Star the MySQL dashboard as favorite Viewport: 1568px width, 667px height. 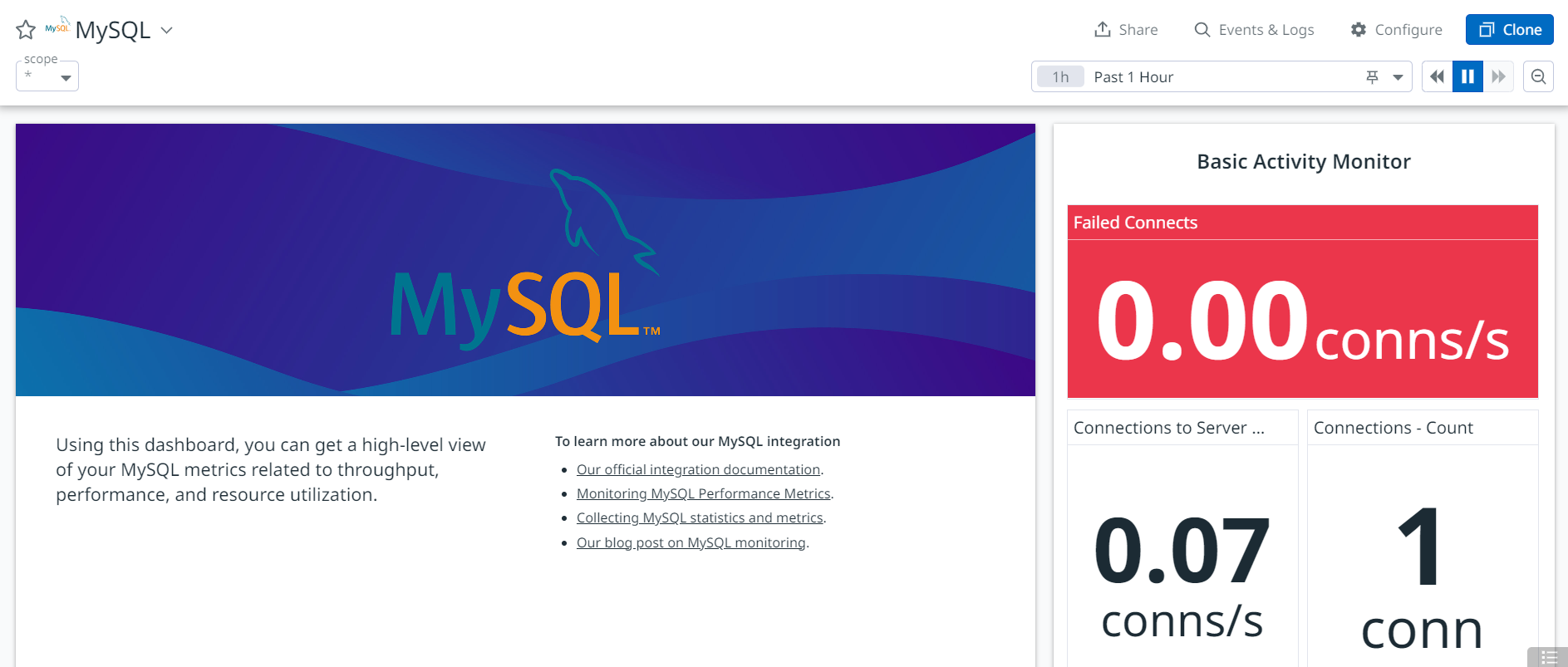click(x=26, y=30)
